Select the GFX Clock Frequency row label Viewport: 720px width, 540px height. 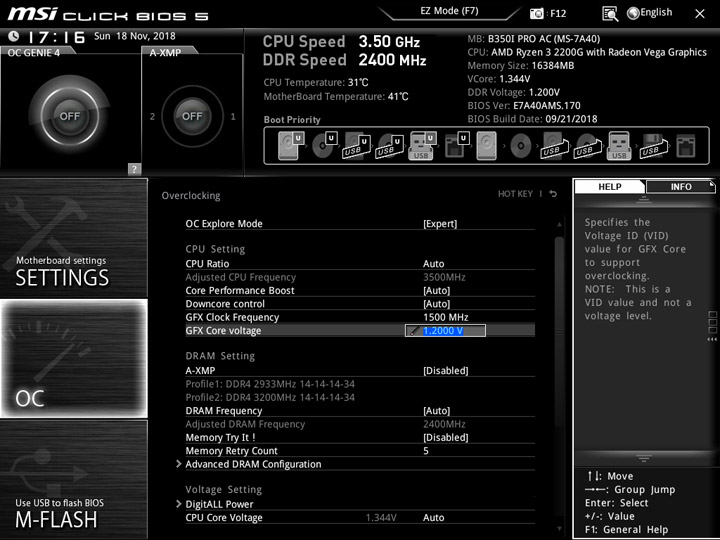(x=232, y=317)
